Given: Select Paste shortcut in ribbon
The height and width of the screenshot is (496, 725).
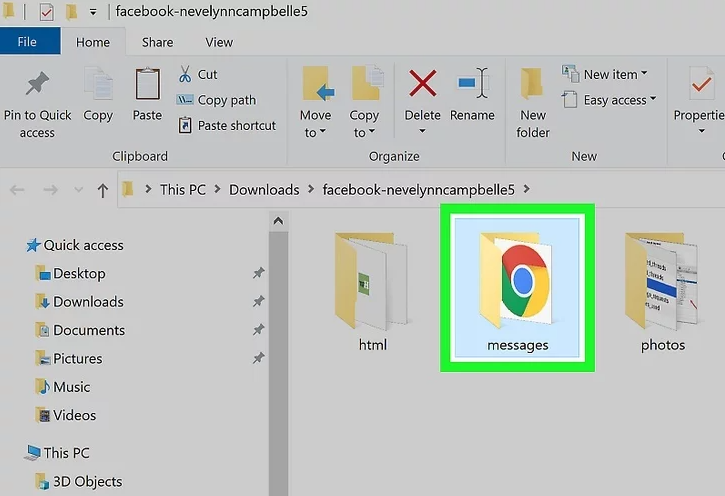Looking at the screenshot, I should click(x=227, y=125).
